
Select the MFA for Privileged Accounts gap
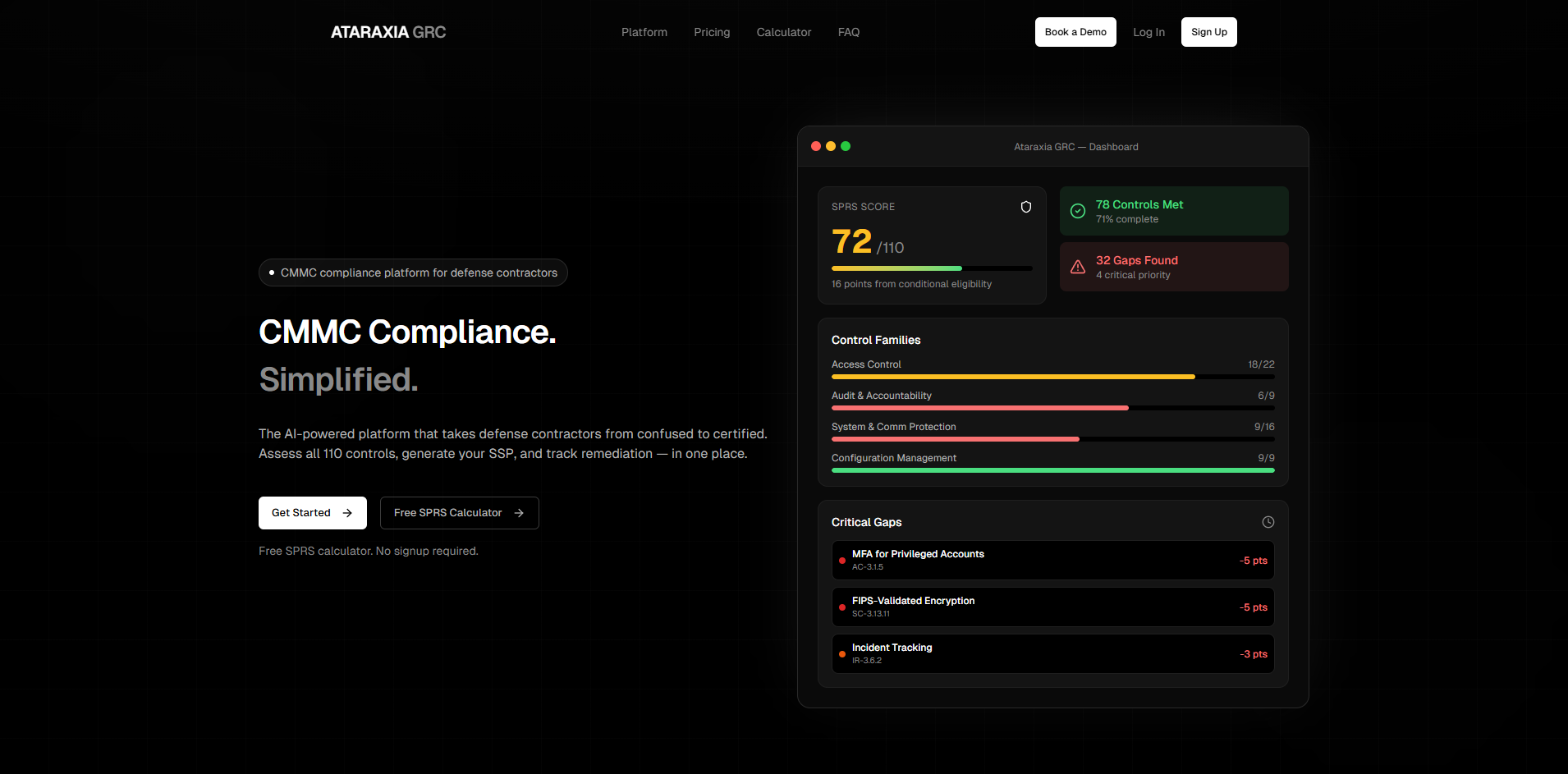tap(1053, 561)
